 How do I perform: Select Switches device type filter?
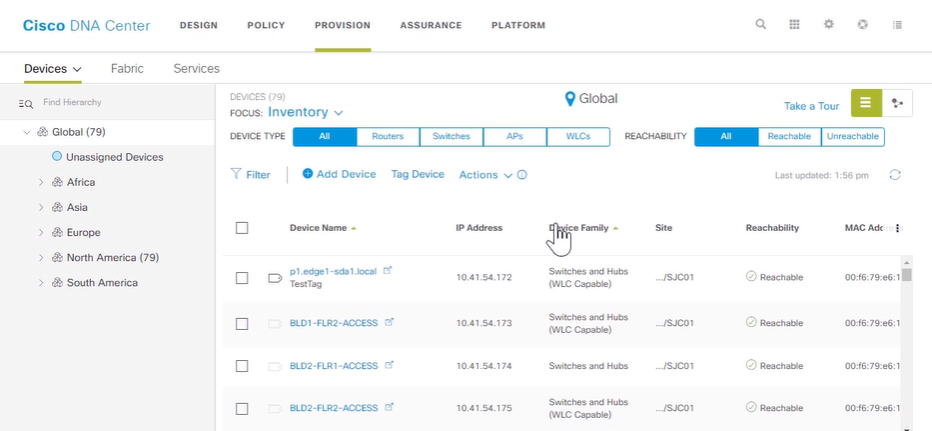[451, 136]
